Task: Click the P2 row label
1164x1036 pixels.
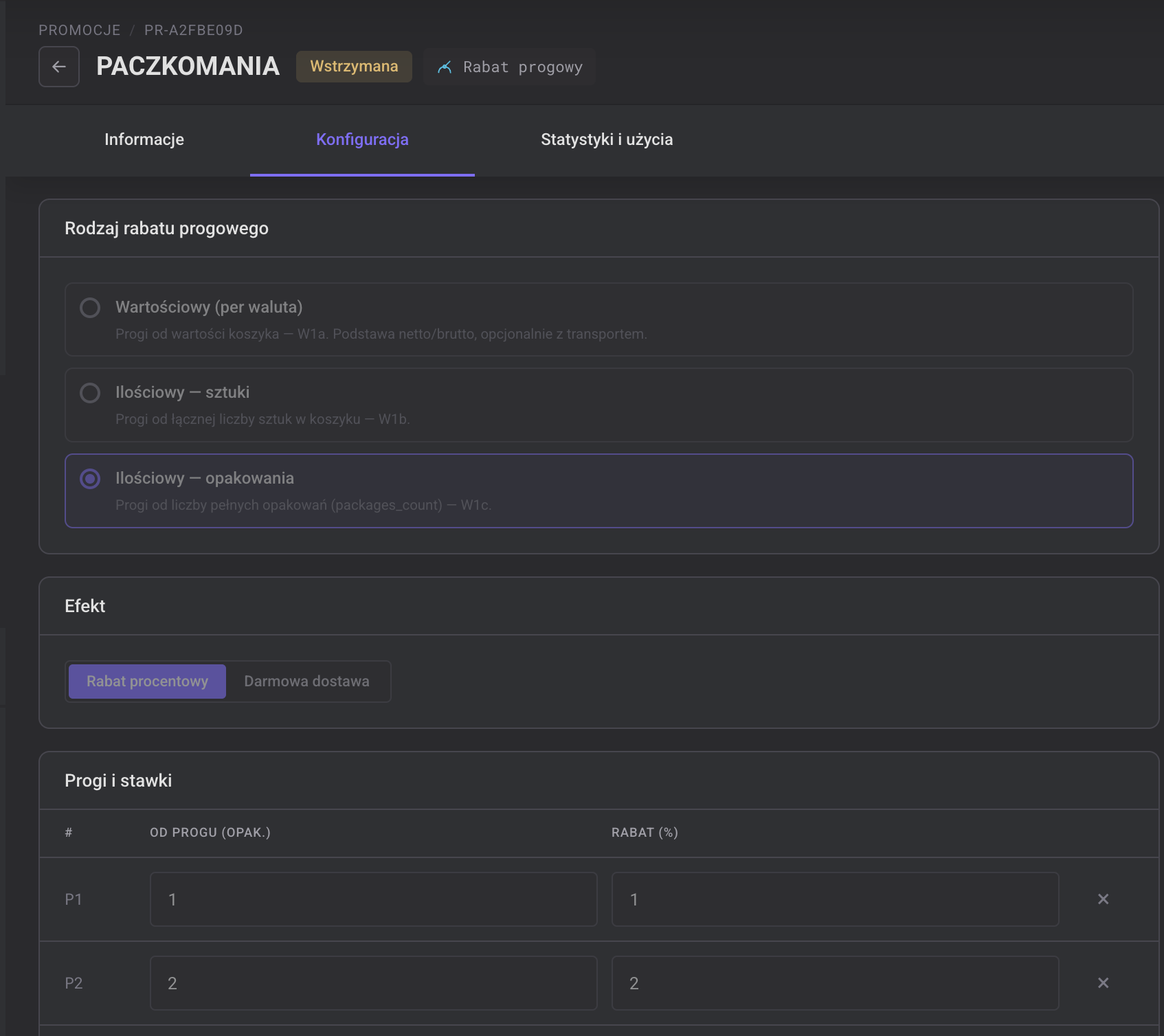Action: (74, 983)
